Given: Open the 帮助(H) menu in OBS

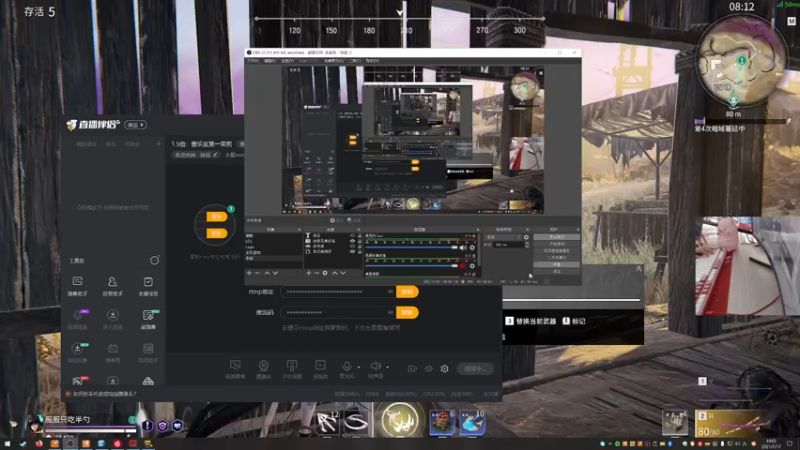Looking at the screenshot, I should point(372,61).
